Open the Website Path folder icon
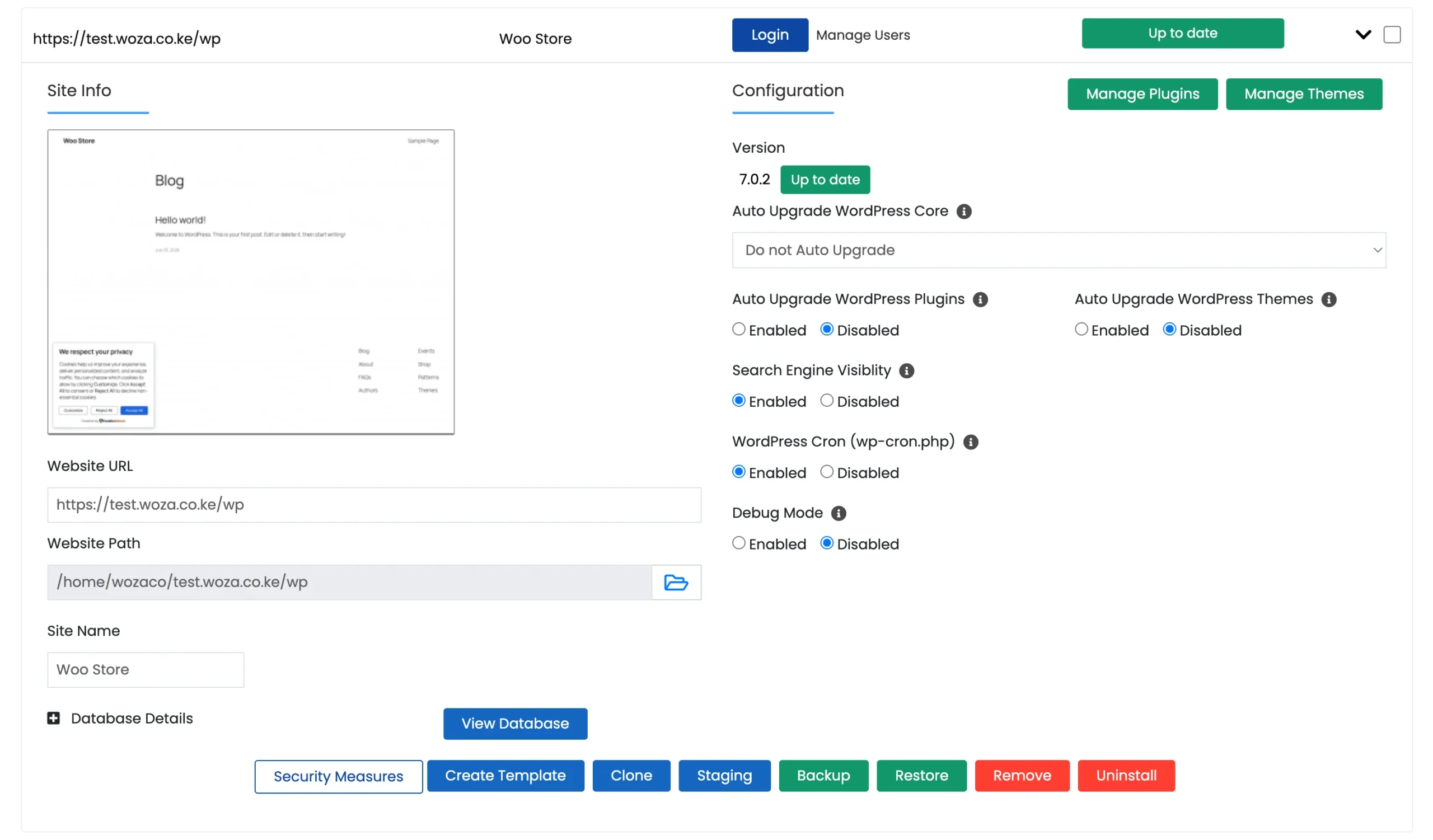This screenshot has height=840, width=1433. (676, 582)
